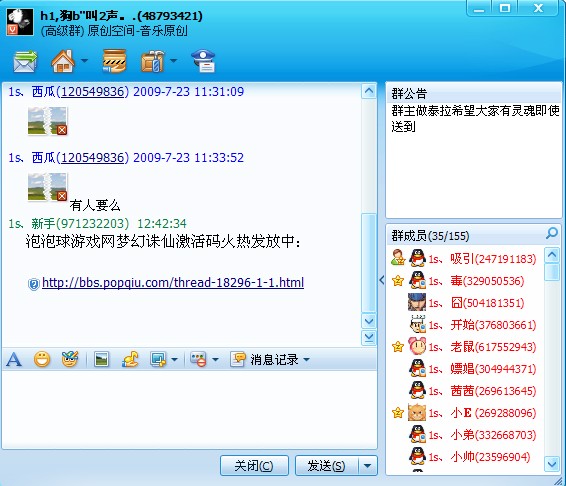Click the group owner icon beside 吸引
The height and width of the screenshot is (486, 566).
(398, 257)
